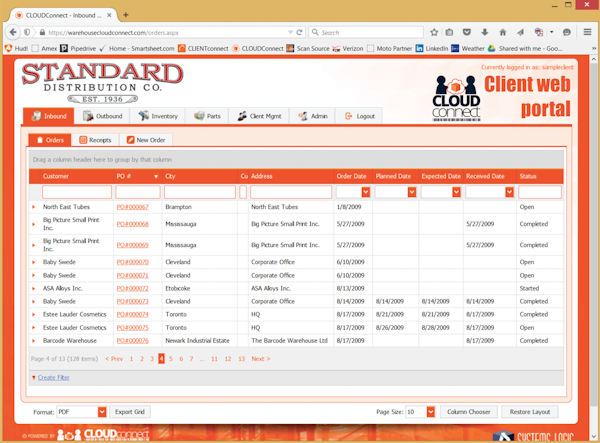Open the chat bubble toolbar icon
This screenshot has height=443, width=600.
click(x=567, y=33)
